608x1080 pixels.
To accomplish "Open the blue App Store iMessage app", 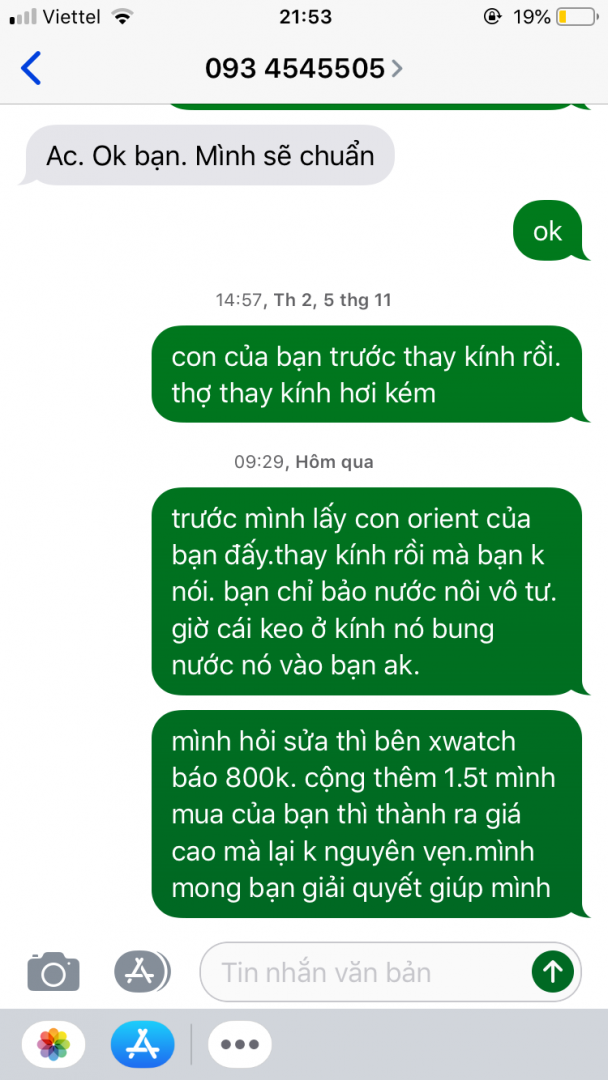I will pyautogui.click(x=143, y=1043).
